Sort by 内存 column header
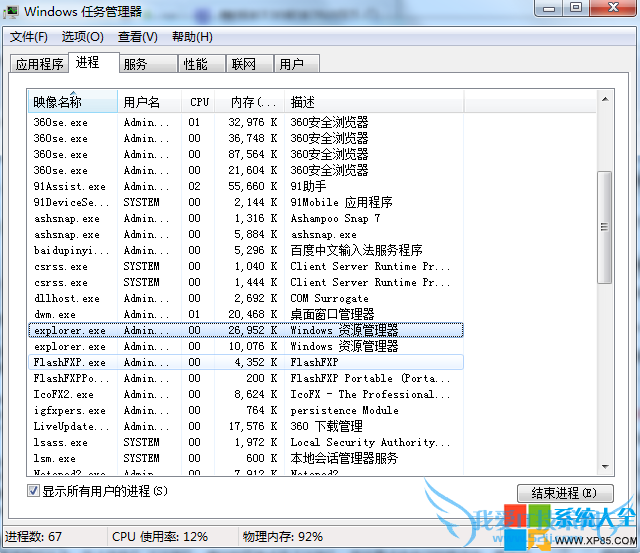The height and width of the screenshot is (553, 640). coord(249,102)
